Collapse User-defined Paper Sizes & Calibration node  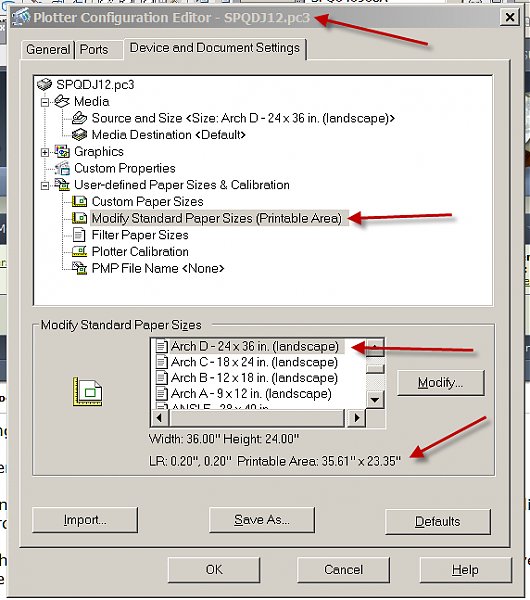point(45,186)
